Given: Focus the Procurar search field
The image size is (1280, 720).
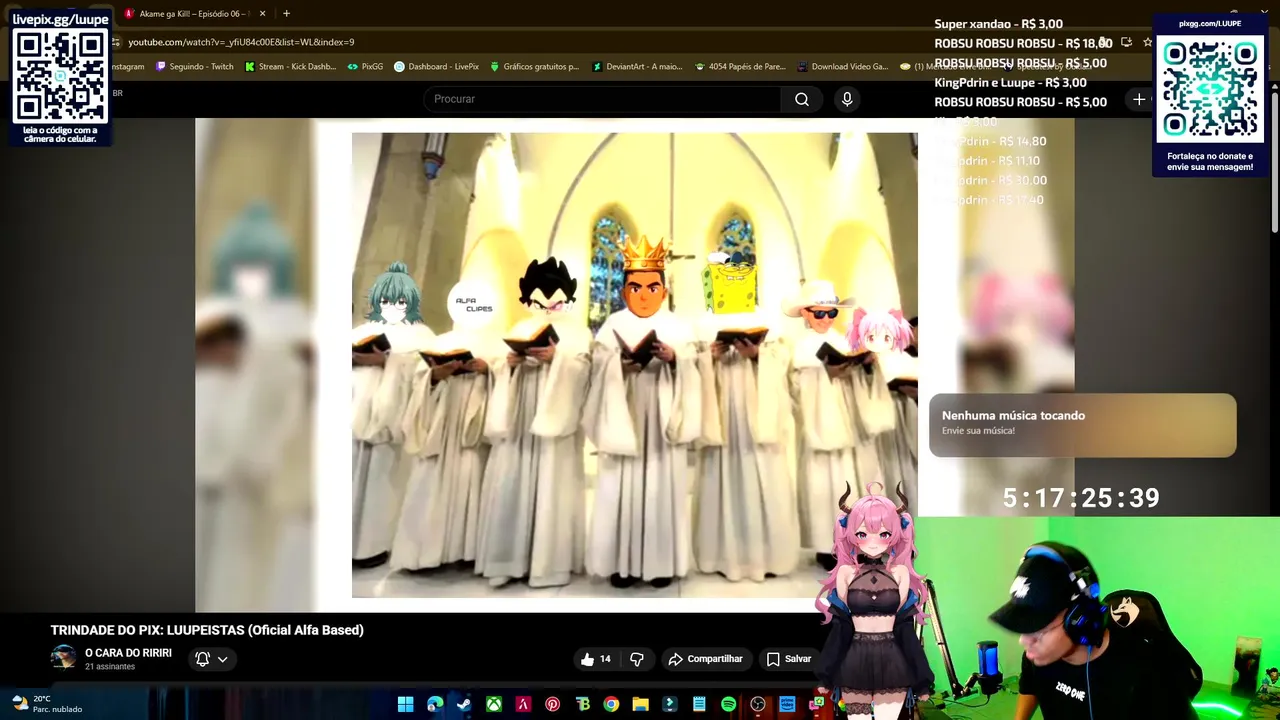Looking at the screenshot, I should (x=603, y=99).
